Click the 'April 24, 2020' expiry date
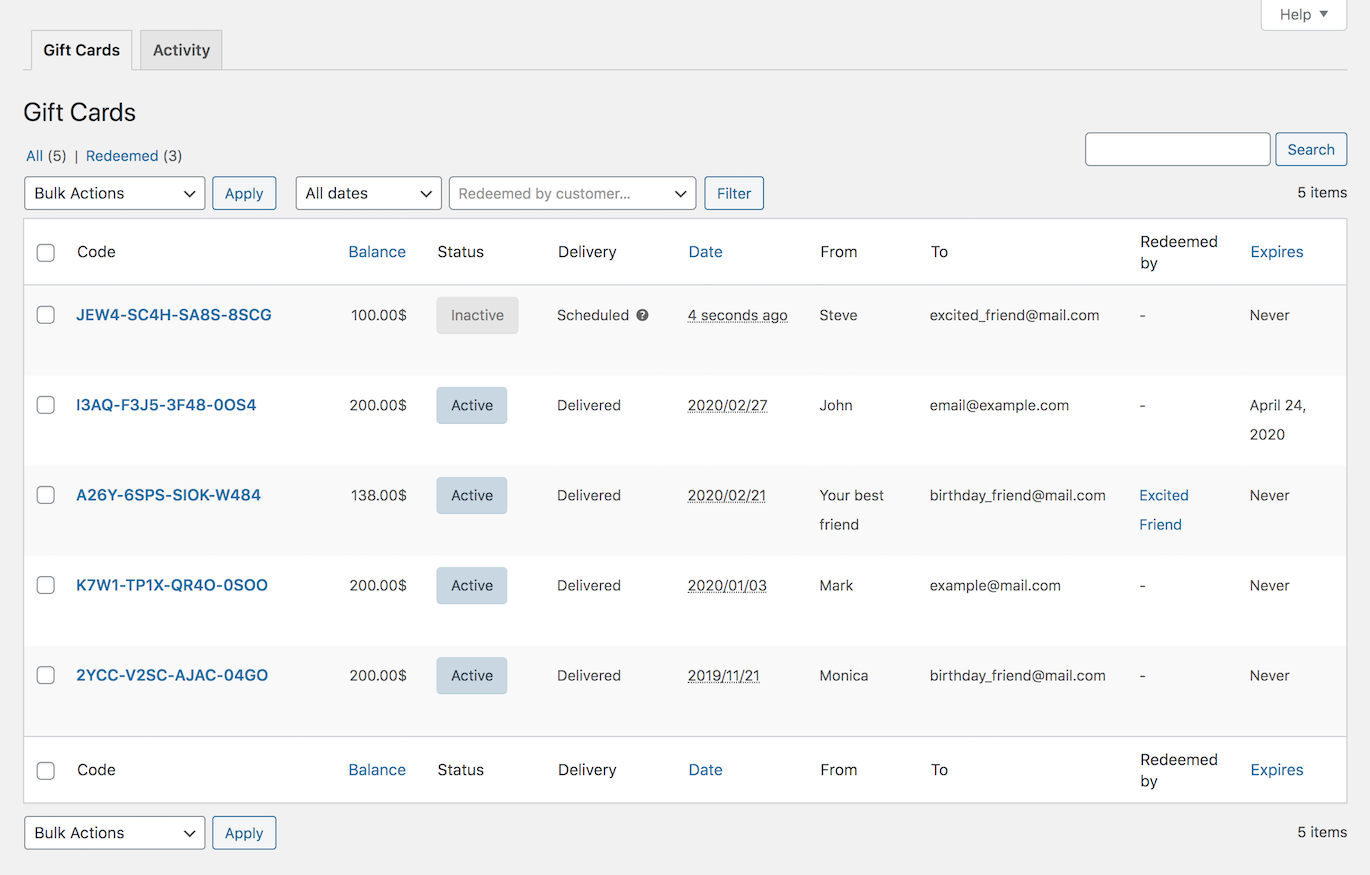Screen dimensions: 1370x875 click(1278, 420)
